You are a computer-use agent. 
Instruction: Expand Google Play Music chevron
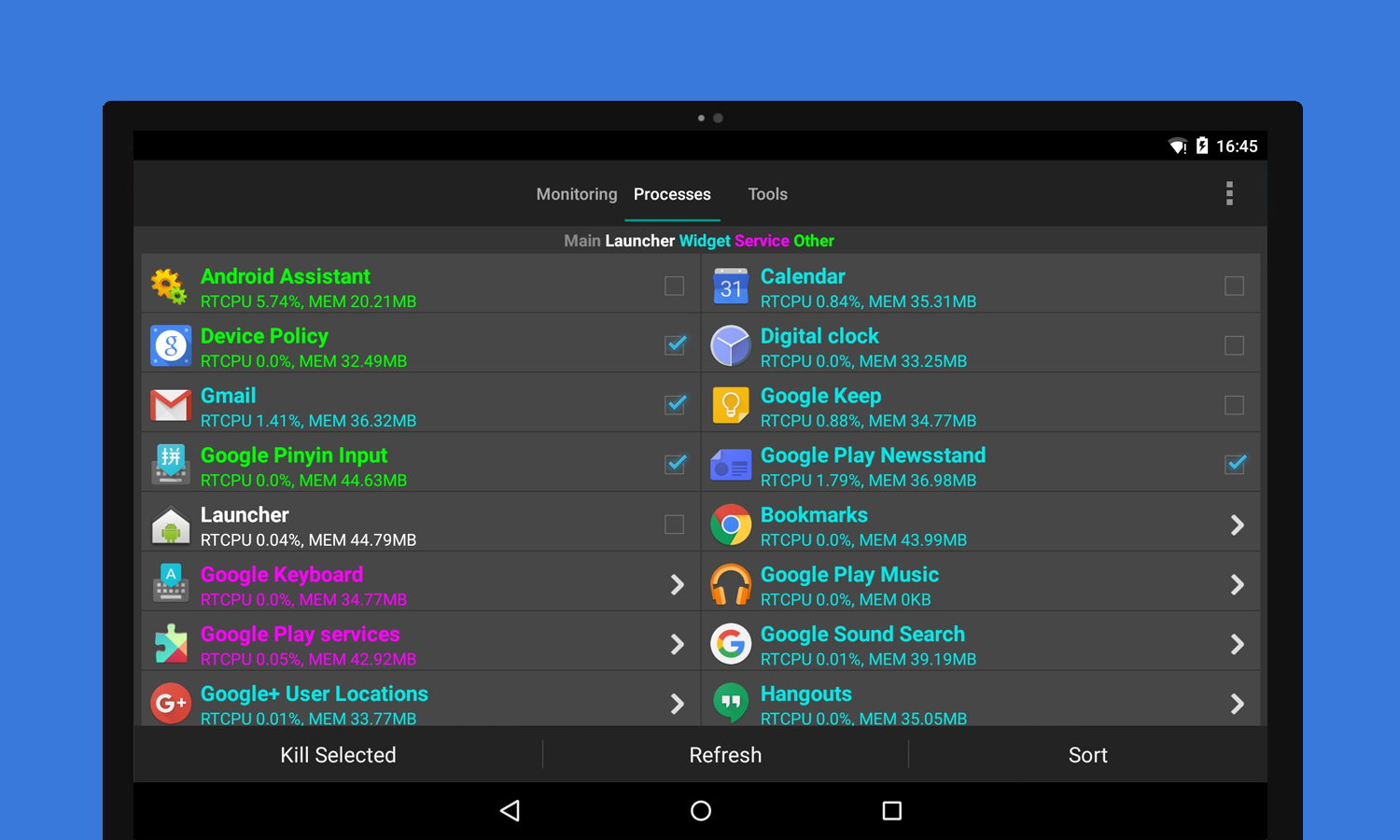1238,584
